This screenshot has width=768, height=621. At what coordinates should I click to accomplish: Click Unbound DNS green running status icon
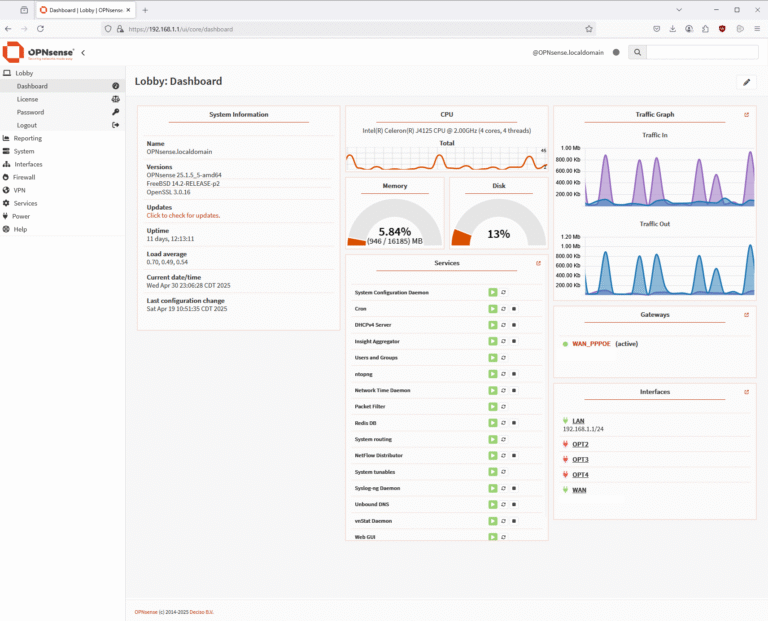493,504
